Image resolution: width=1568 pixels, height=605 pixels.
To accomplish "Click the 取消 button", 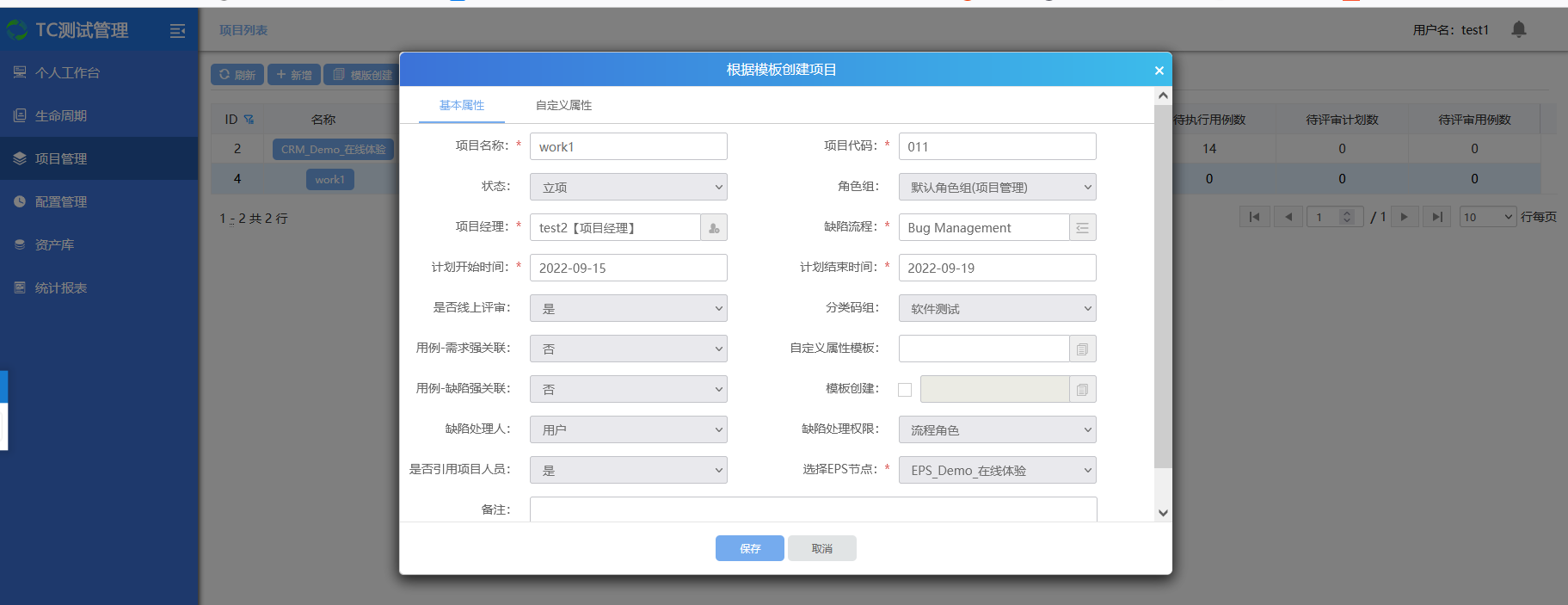I will (x=821, y=549).
